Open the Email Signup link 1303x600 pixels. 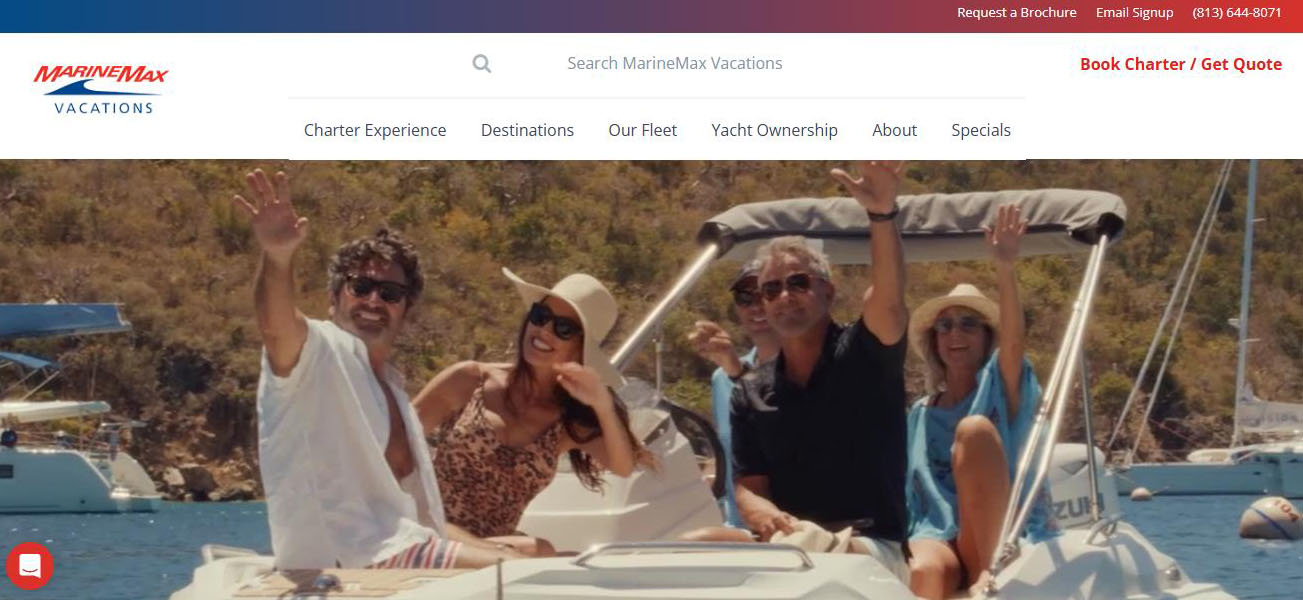coord(1134,13)
